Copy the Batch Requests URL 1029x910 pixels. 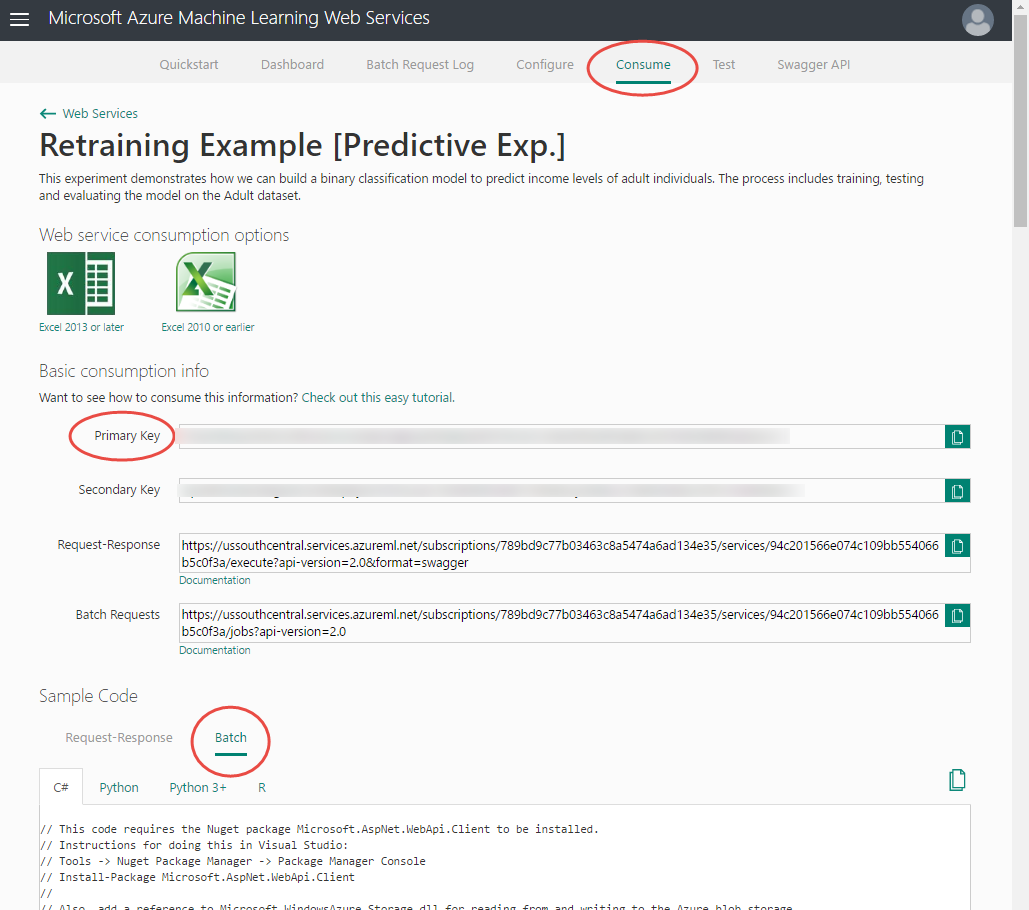point(957,615)
